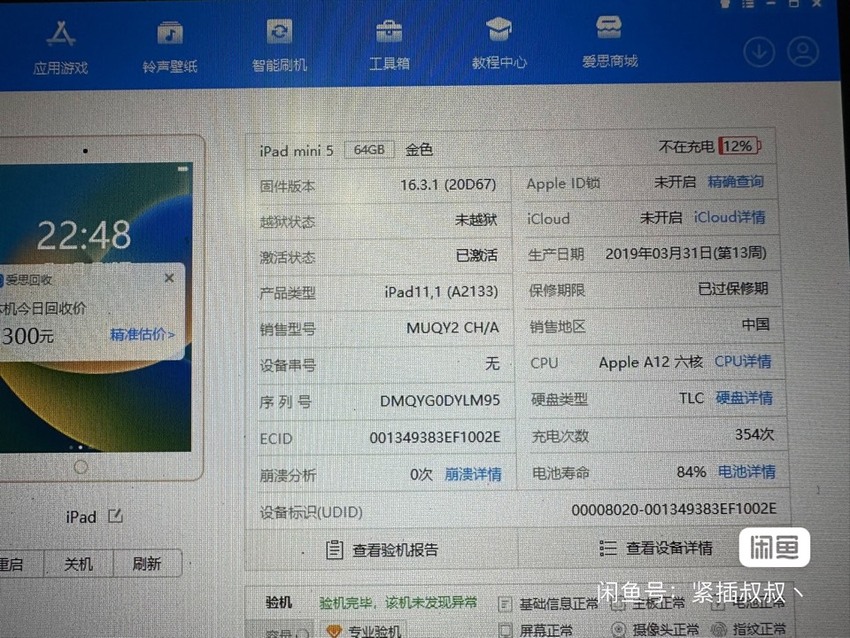Click the 12% battery level indicator
Image resolution: width=850 pixels, height=638 pixels.
click(739, 146)
